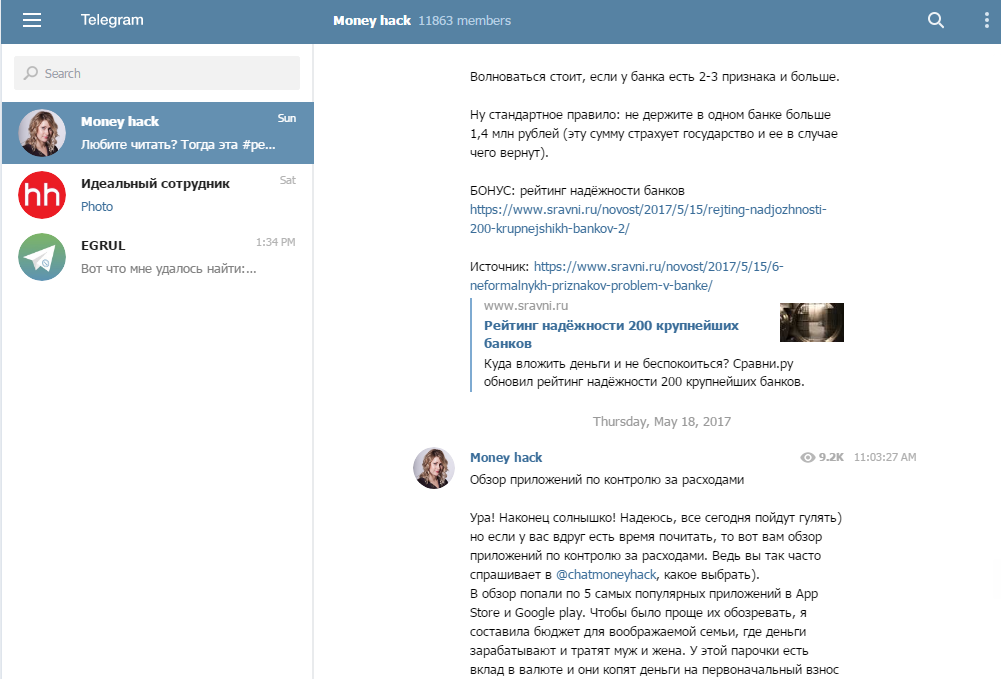Click the search magnifier in header
This screenshot has width=1001, height=679.
click(x=936, y=20)
